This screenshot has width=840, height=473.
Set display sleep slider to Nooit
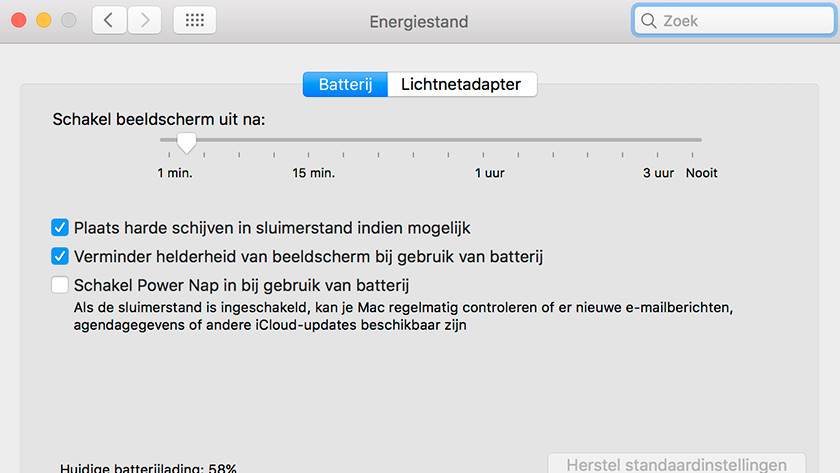click(x=692, y=140)
